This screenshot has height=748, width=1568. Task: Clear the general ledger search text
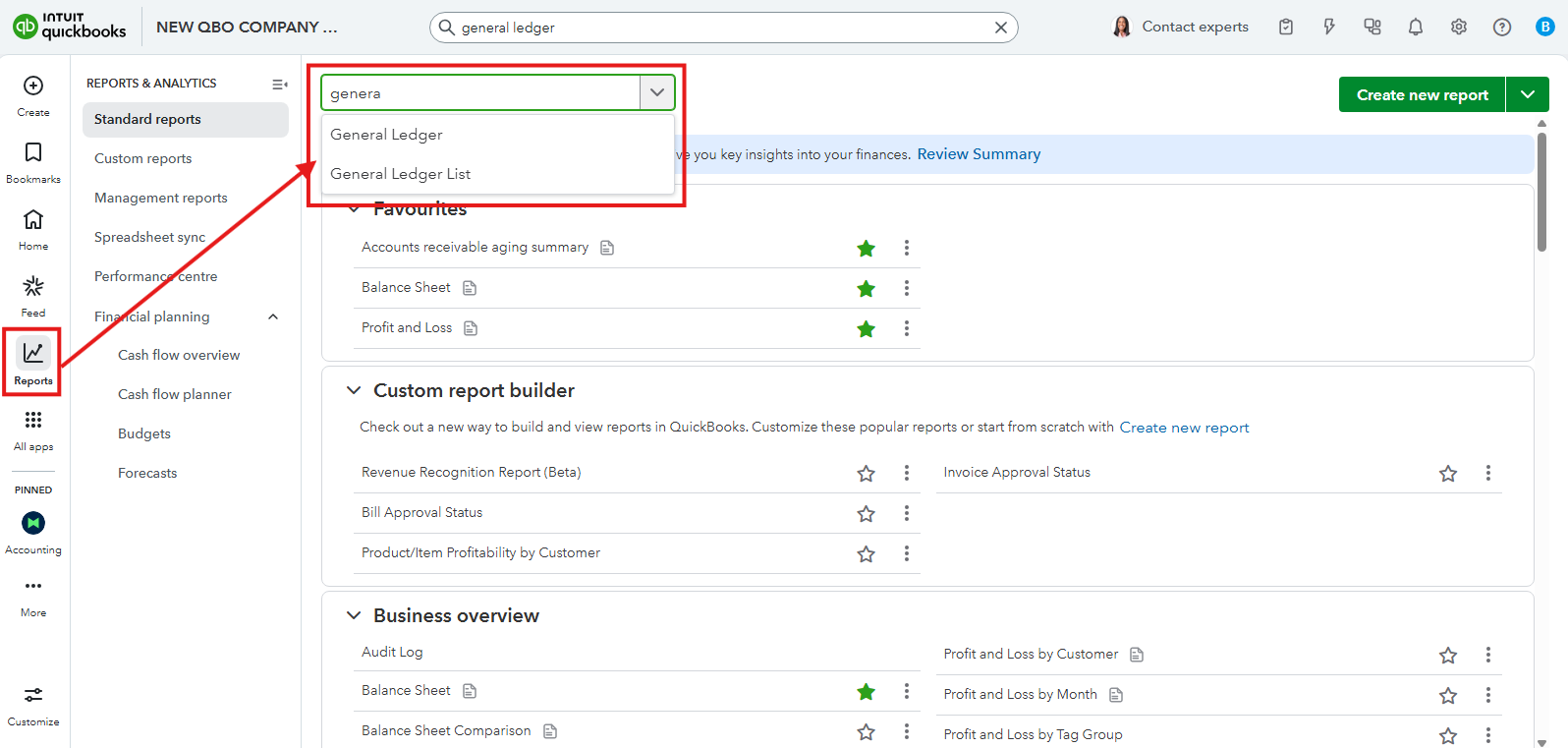[x=1000, y=28]
